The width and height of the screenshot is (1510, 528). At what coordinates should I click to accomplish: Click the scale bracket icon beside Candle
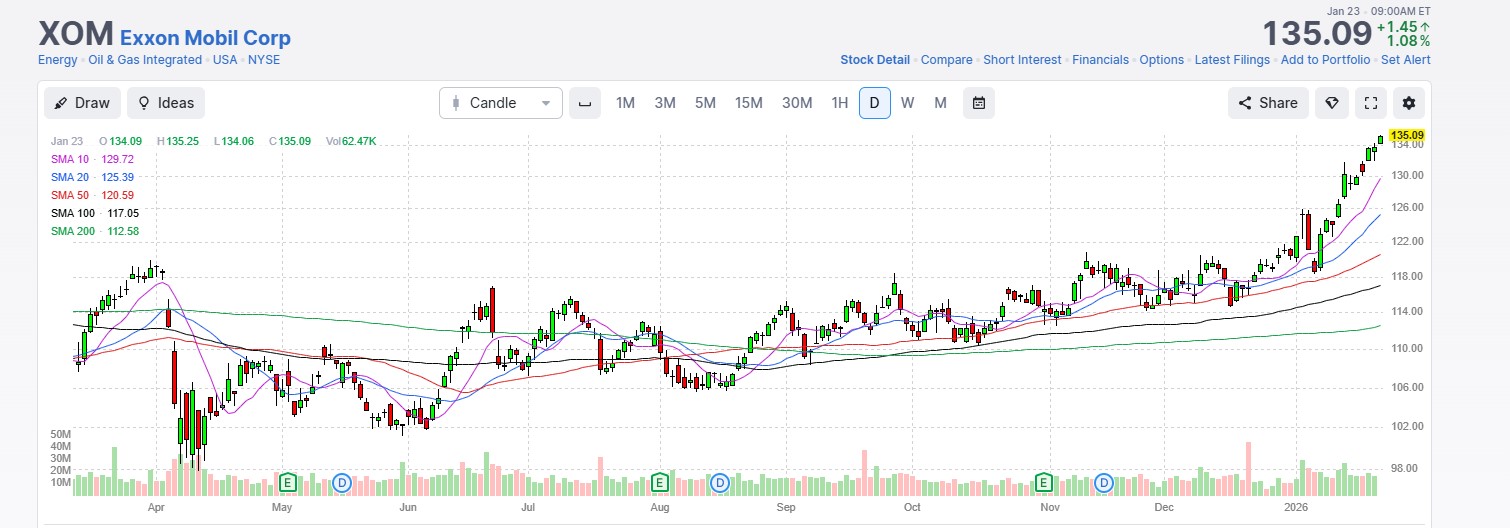point(585,103)
